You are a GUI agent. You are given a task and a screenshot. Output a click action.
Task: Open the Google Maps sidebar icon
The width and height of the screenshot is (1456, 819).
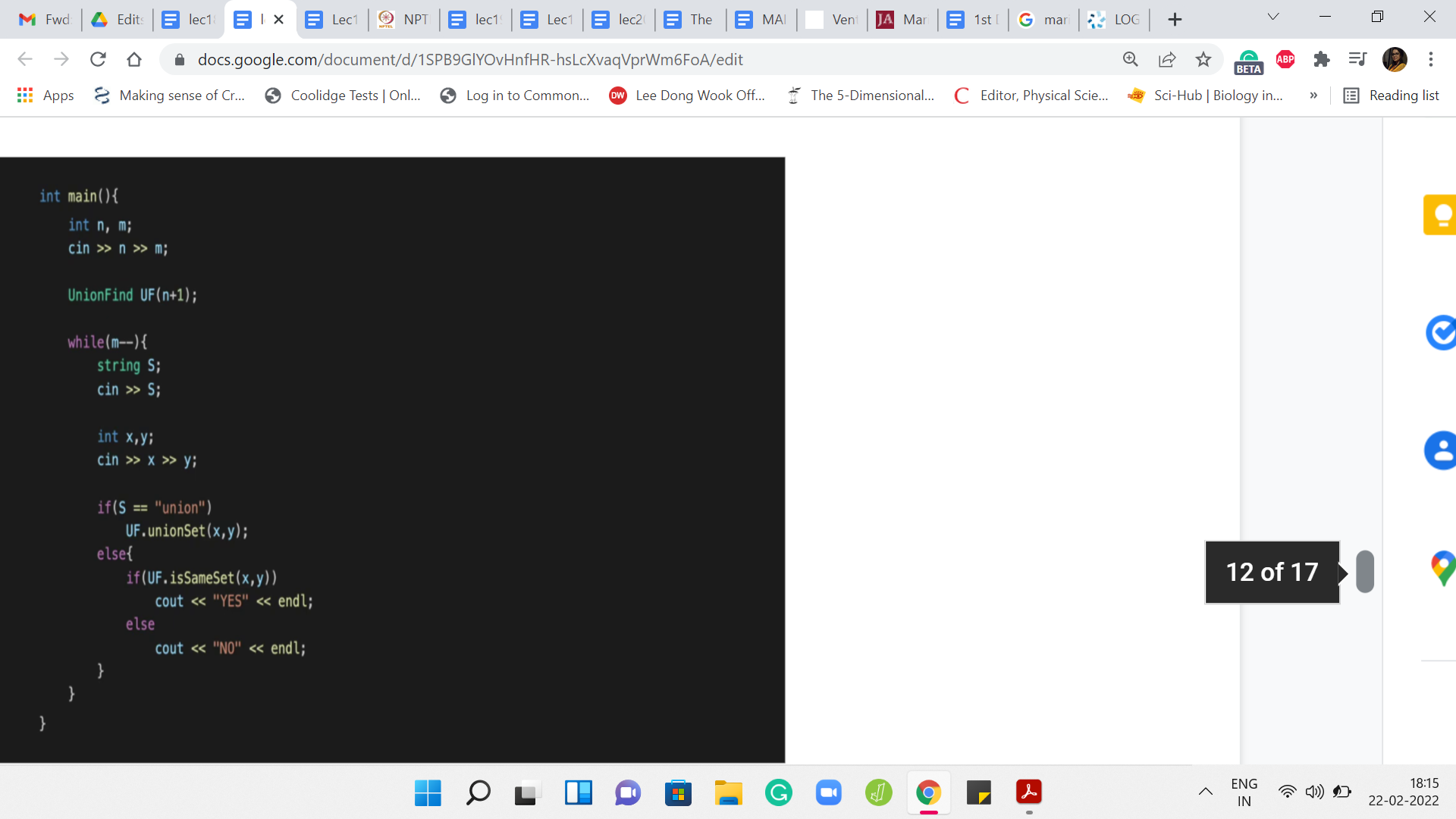1442,568
